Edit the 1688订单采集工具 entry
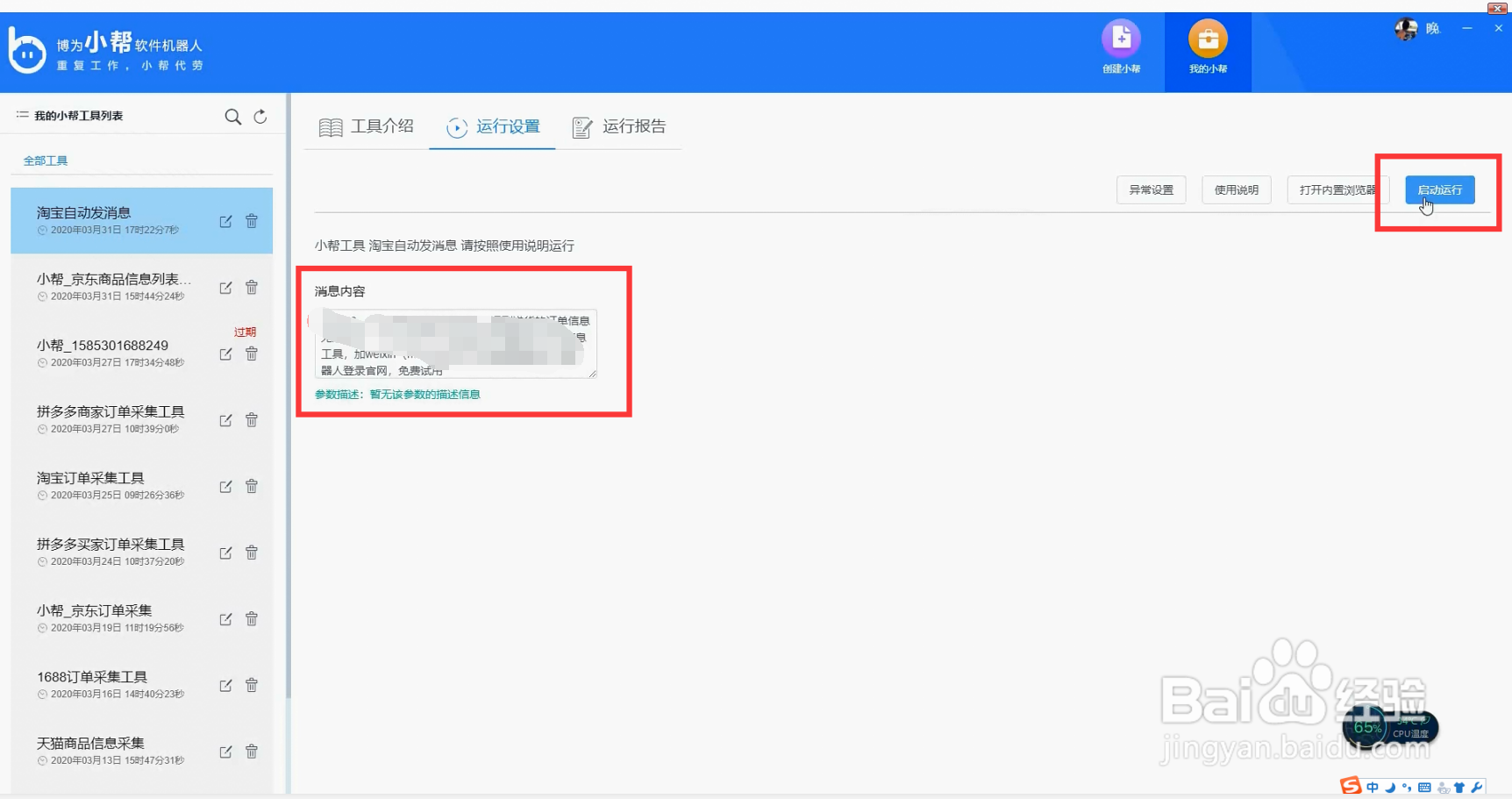Screen dimensions: 1512x799 pyautogui.click(x=225, y=685)
